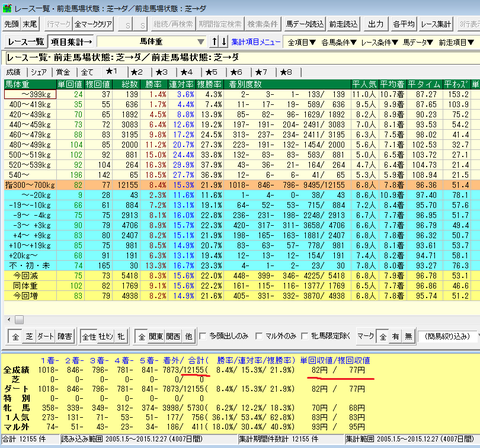Click the 前走読込 button
Image resolution: width=480 pixels, height=448 pixels.
point(344,24)
